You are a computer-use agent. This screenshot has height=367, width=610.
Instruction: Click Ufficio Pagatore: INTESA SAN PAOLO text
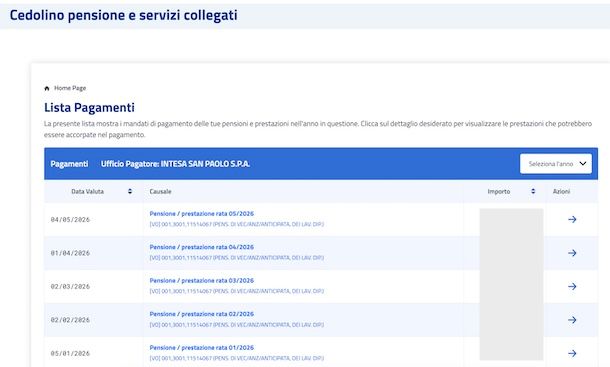175,164
